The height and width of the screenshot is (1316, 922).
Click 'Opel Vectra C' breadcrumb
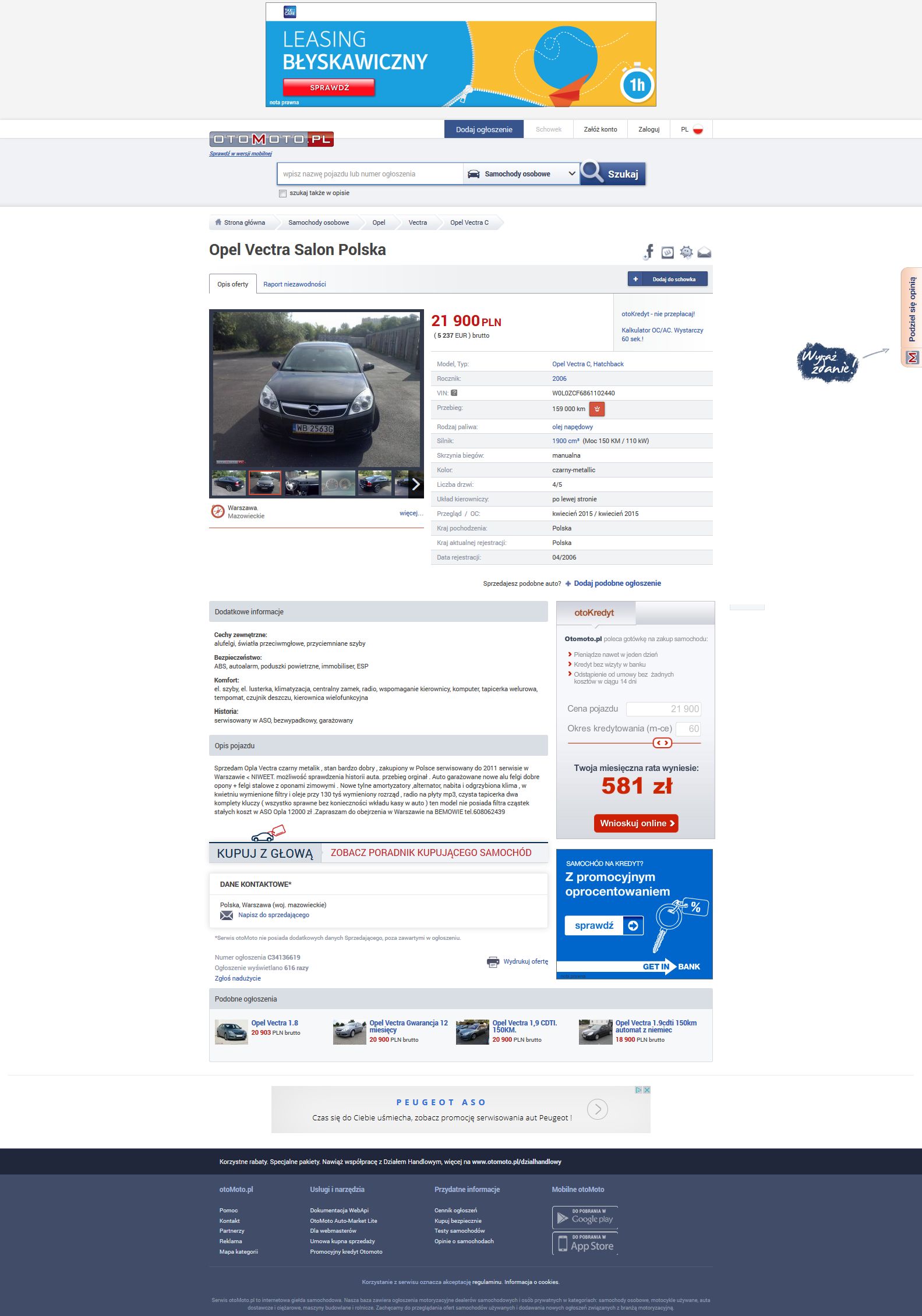click(469, 222)
